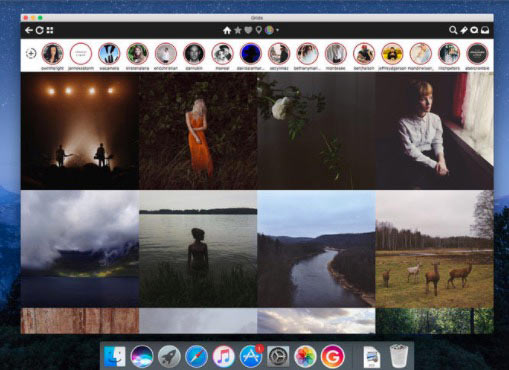Open the heart likes icon
Screen dimensions: 509x370
248,30
